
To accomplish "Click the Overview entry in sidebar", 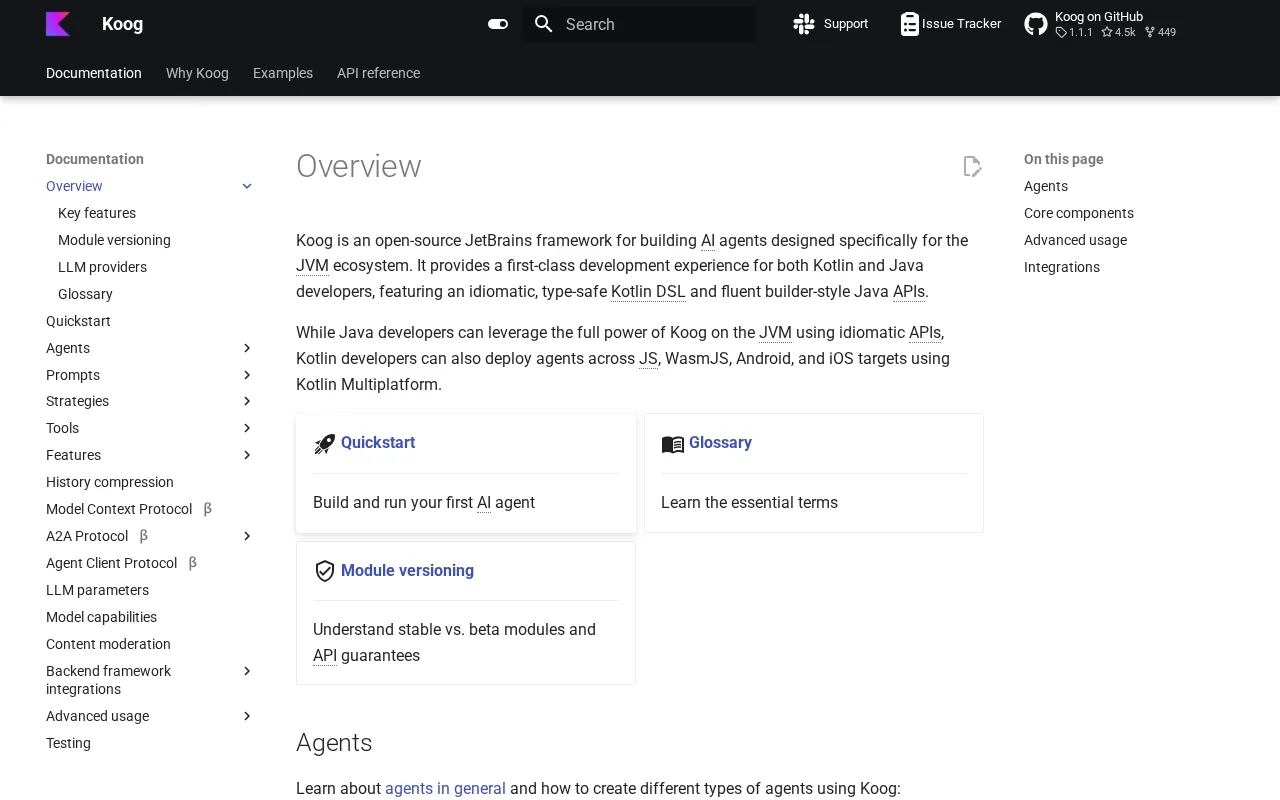I will click(x=74, y=186).
